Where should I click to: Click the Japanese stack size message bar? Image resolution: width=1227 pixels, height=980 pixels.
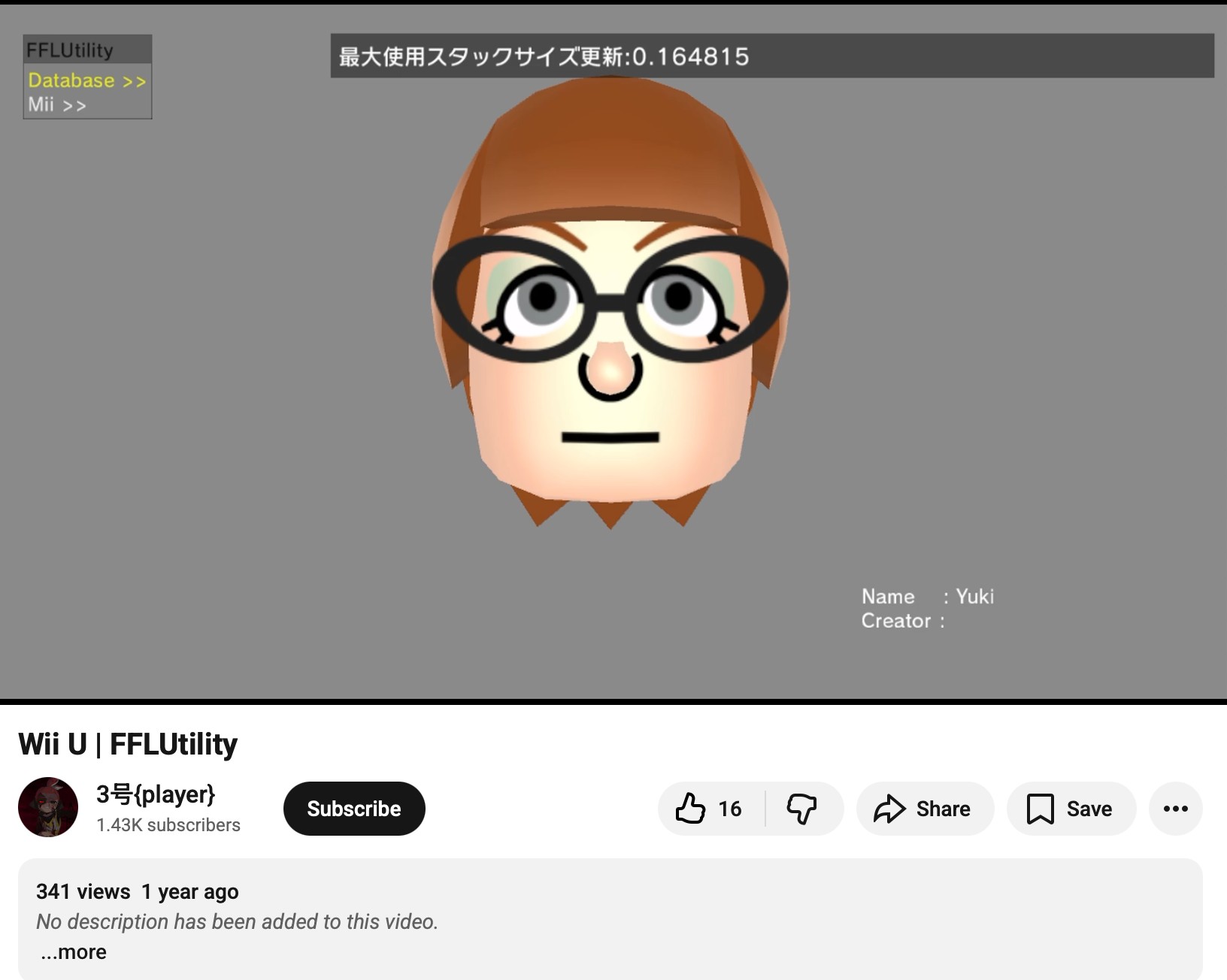point(771,56)
